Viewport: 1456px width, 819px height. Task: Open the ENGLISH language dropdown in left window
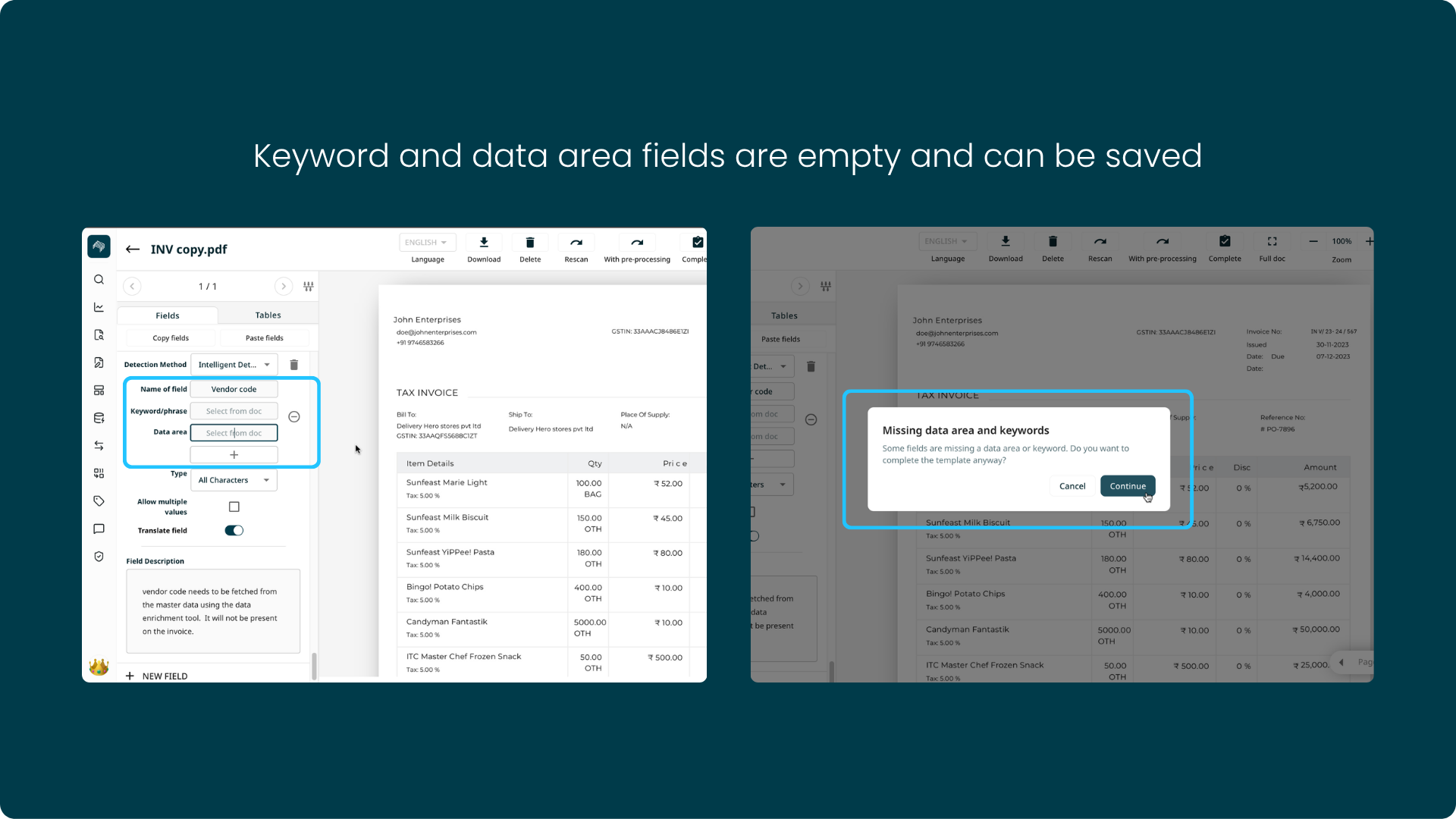tap(428, 243)
